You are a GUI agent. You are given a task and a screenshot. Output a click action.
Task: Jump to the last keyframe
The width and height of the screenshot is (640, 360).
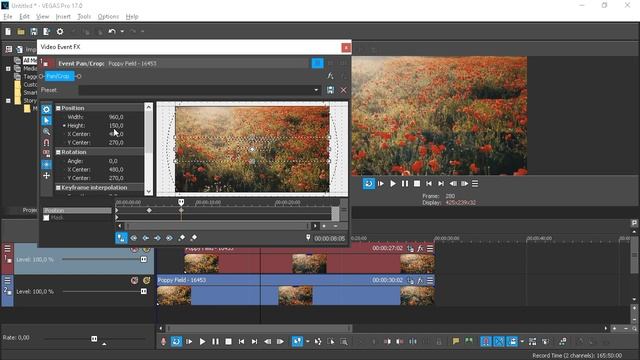169,238
